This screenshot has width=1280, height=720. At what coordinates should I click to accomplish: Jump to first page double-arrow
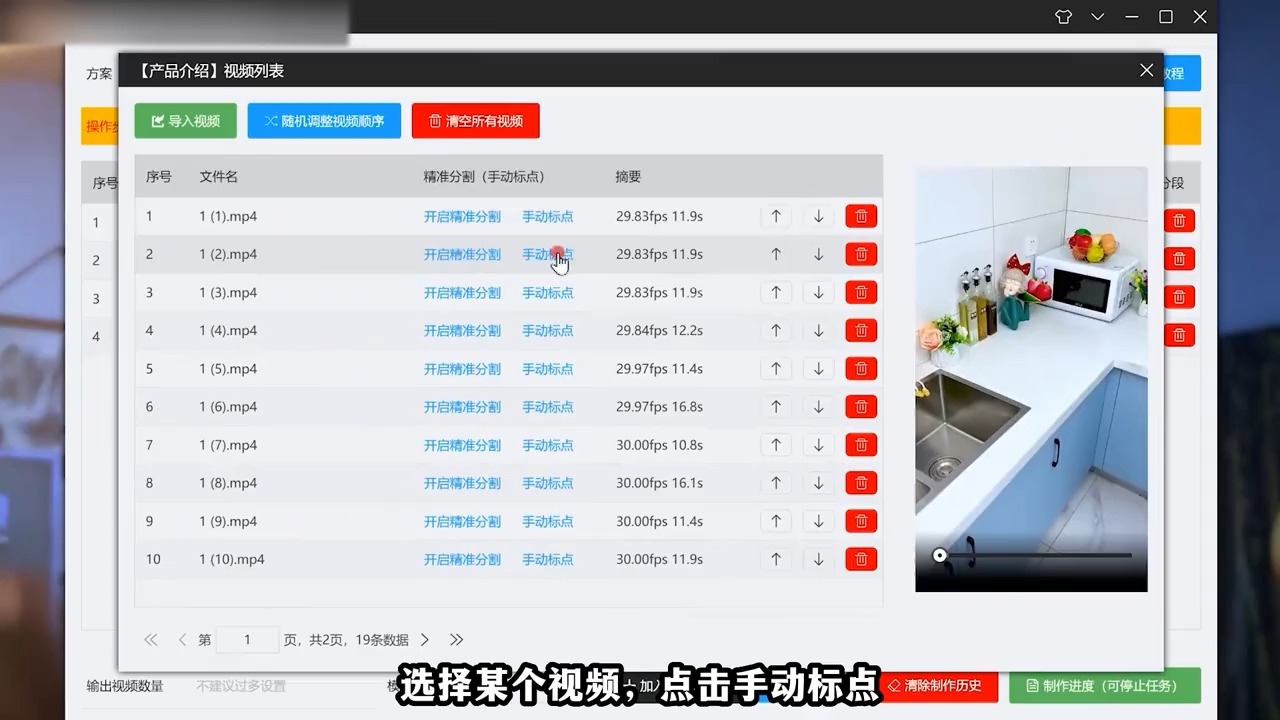pos(151,639)
